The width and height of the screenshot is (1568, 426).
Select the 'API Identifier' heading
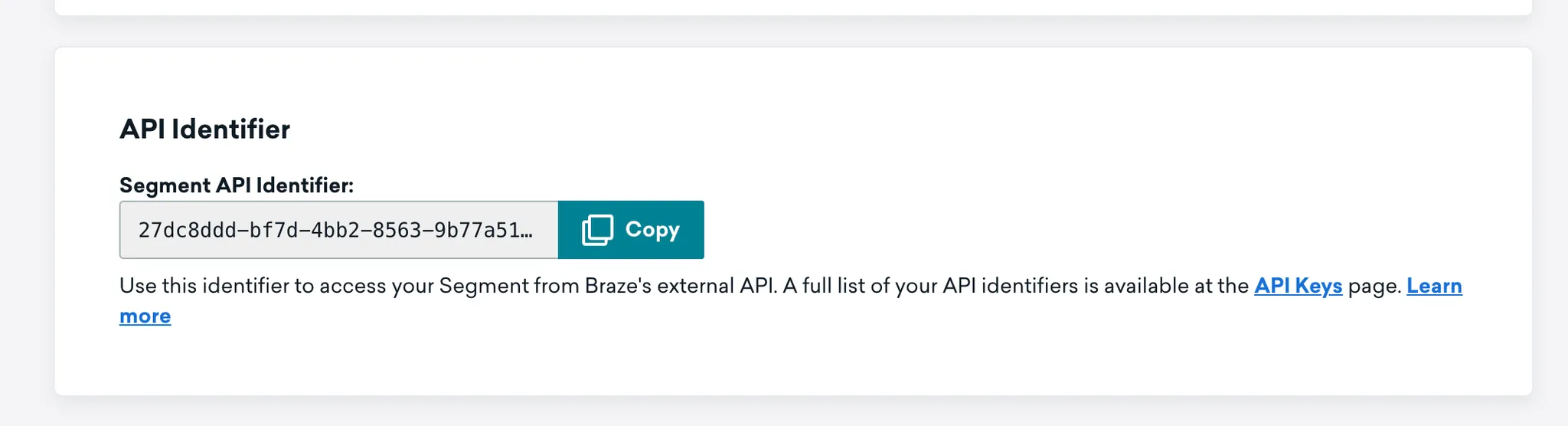pyautogui.click(x=205, y=129)
